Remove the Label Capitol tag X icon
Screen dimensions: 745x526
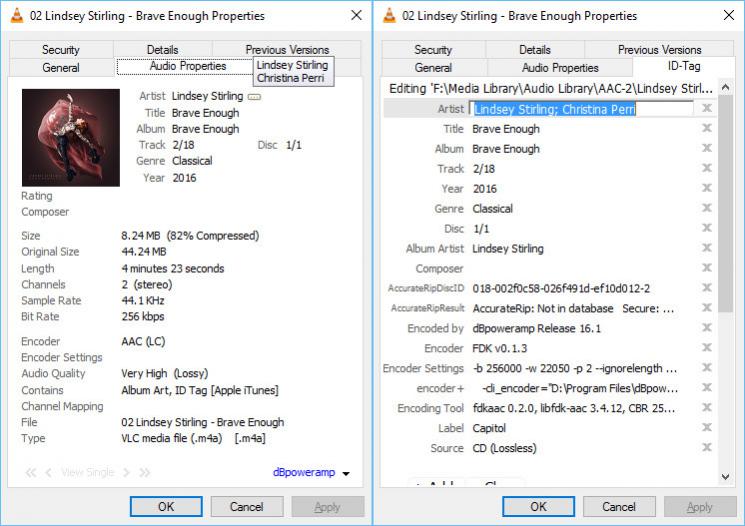(707, 429)
